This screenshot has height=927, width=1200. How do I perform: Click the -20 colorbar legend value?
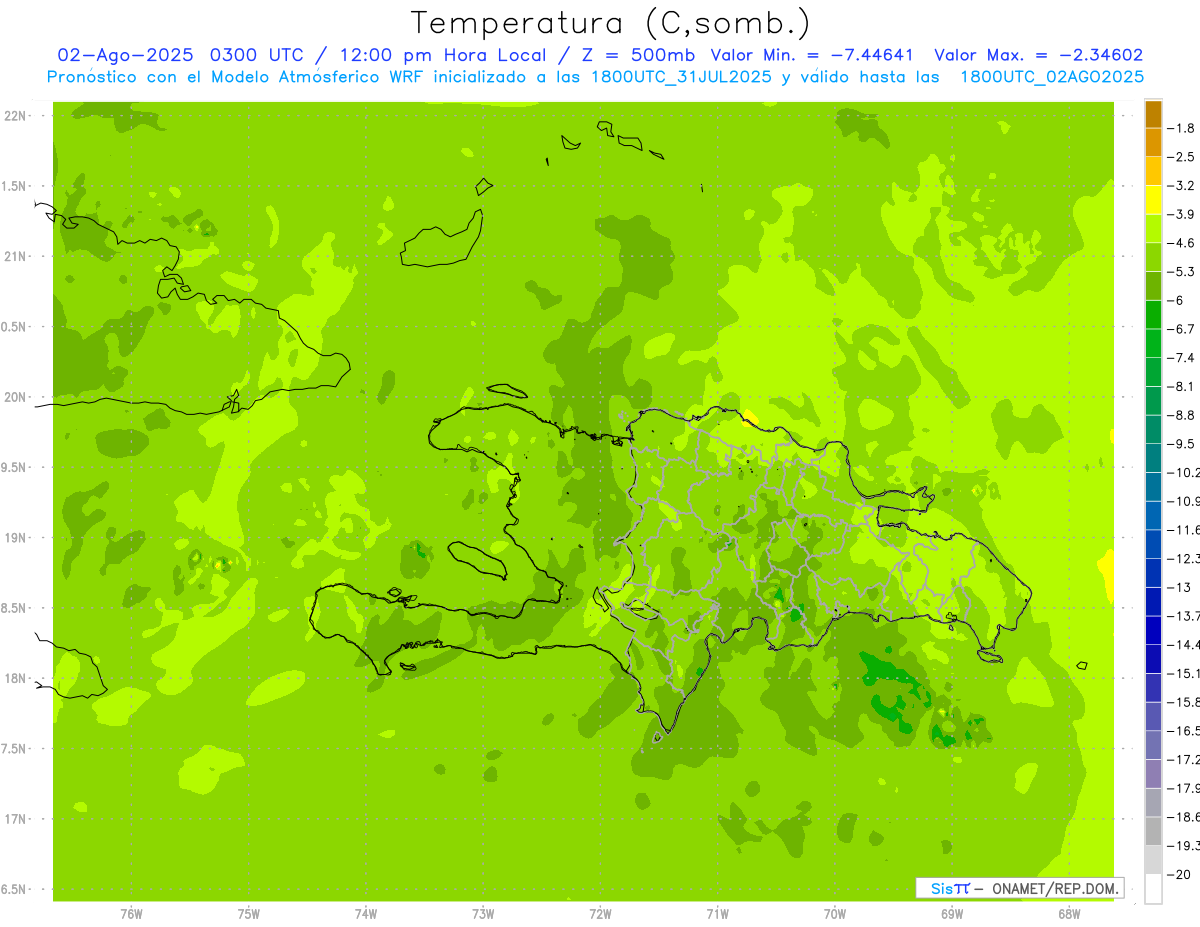pos(1179,874)
